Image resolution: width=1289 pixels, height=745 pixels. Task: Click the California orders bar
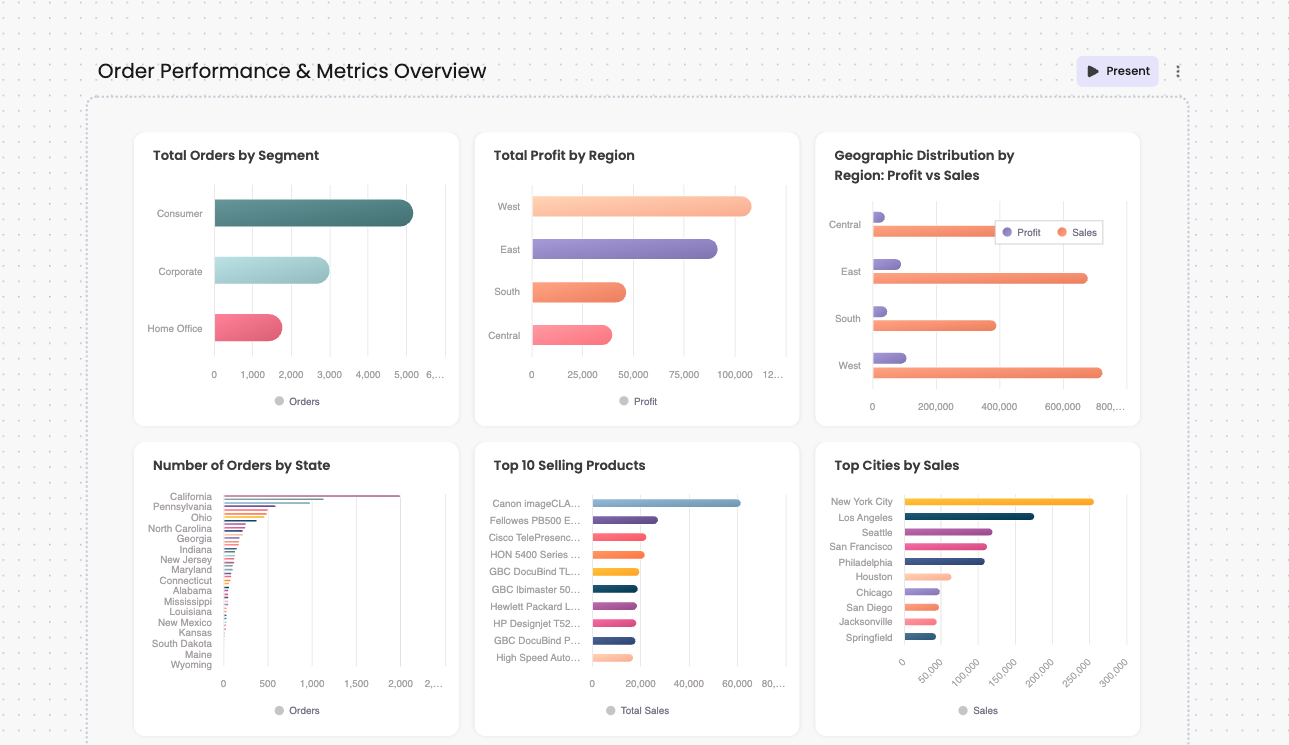click(311, 496)
